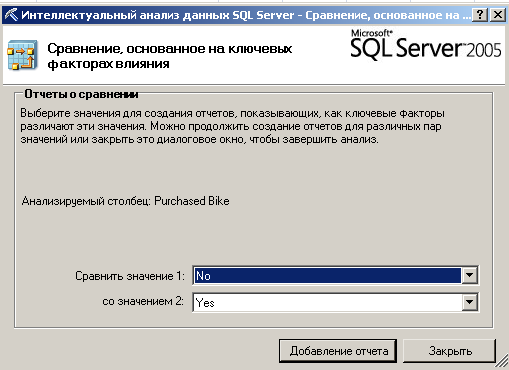This screenshot has width=509, height=370.
Task: Click the 'Анализируемый столбец: Purchased Bike' text
Action: click(x=125, y=201)
